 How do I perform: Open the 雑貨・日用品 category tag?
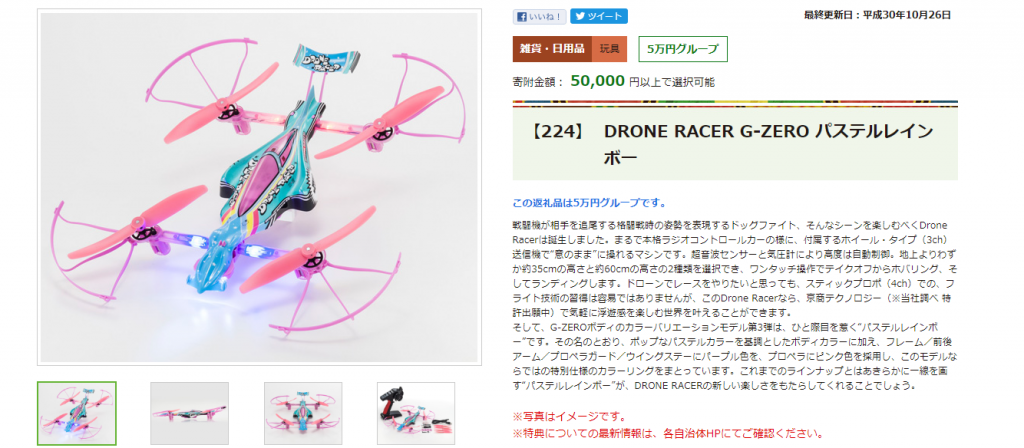click(552, 49)
